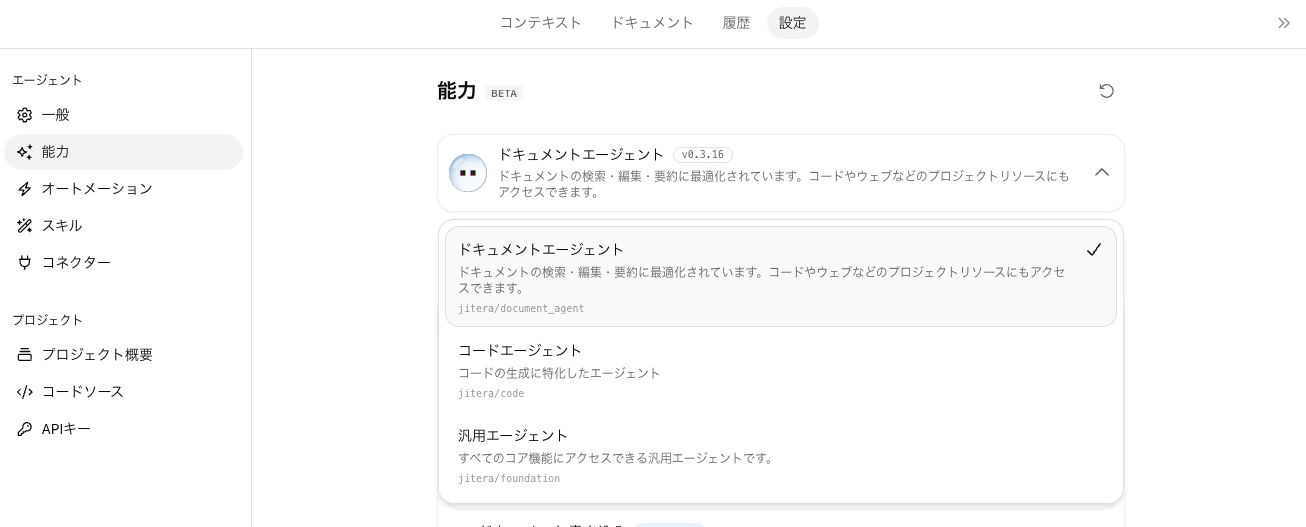Viewport: 1306px width, 527px height.
Task: Open コードソース page
Action: (124, 392)
